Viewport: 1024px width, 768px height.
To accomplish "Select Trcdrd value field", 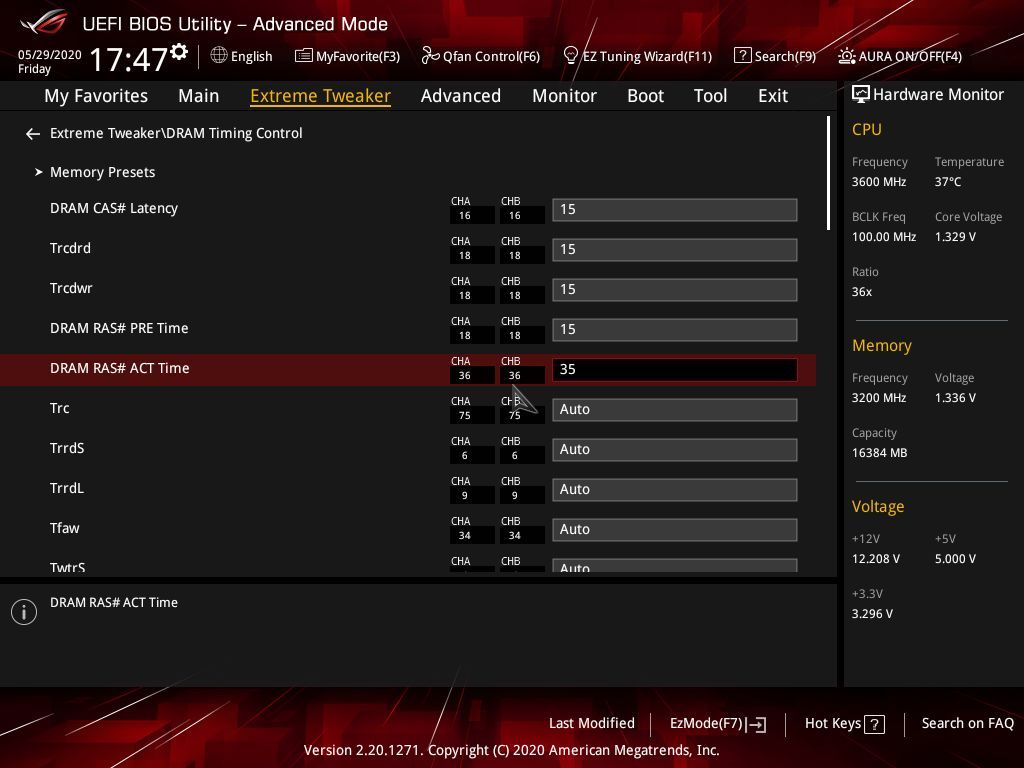I will [675, 249].
